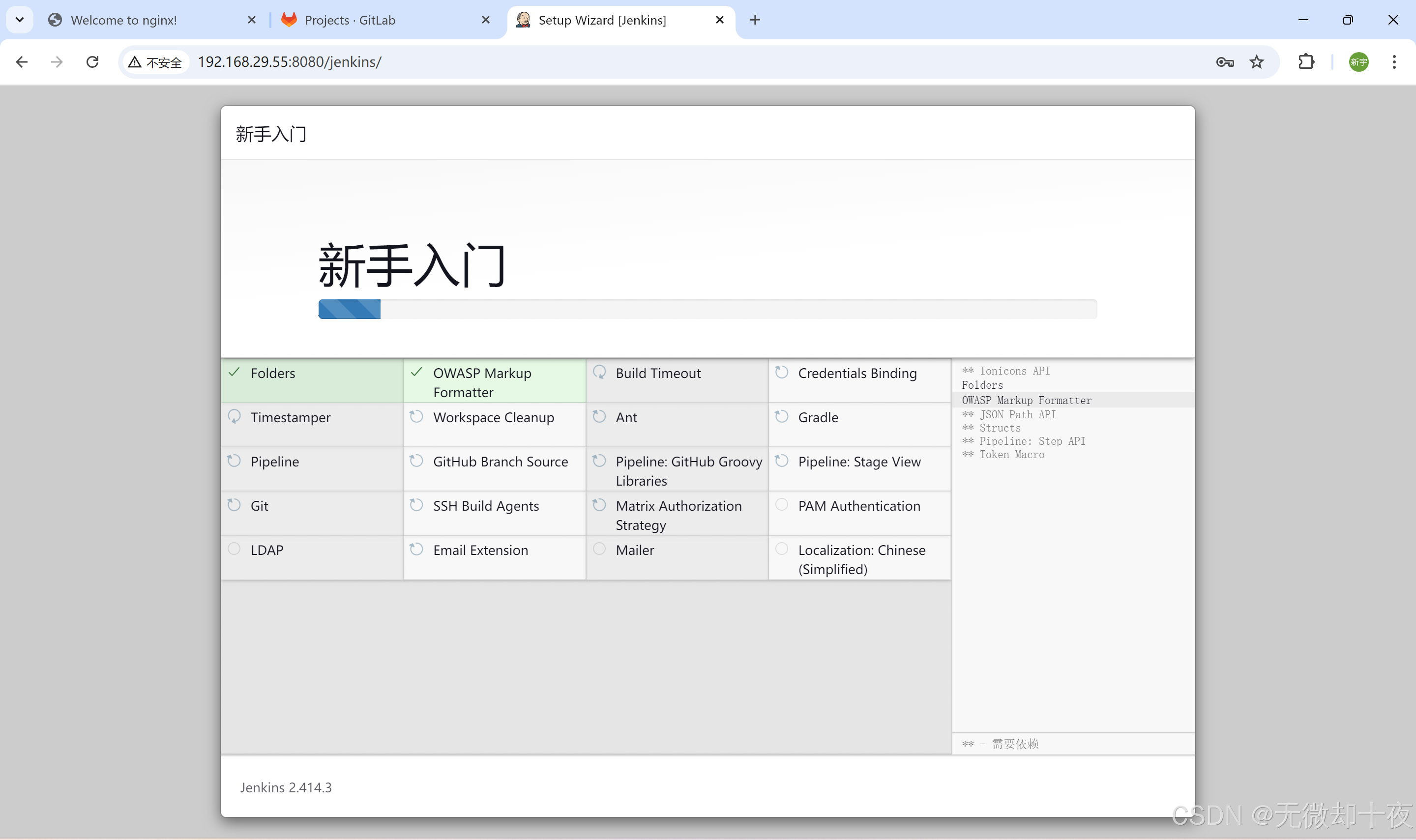The image size is (1416, 840).
Task: Select OWASP Markup Formatter in install log
Action: [x=1026, y=400]
